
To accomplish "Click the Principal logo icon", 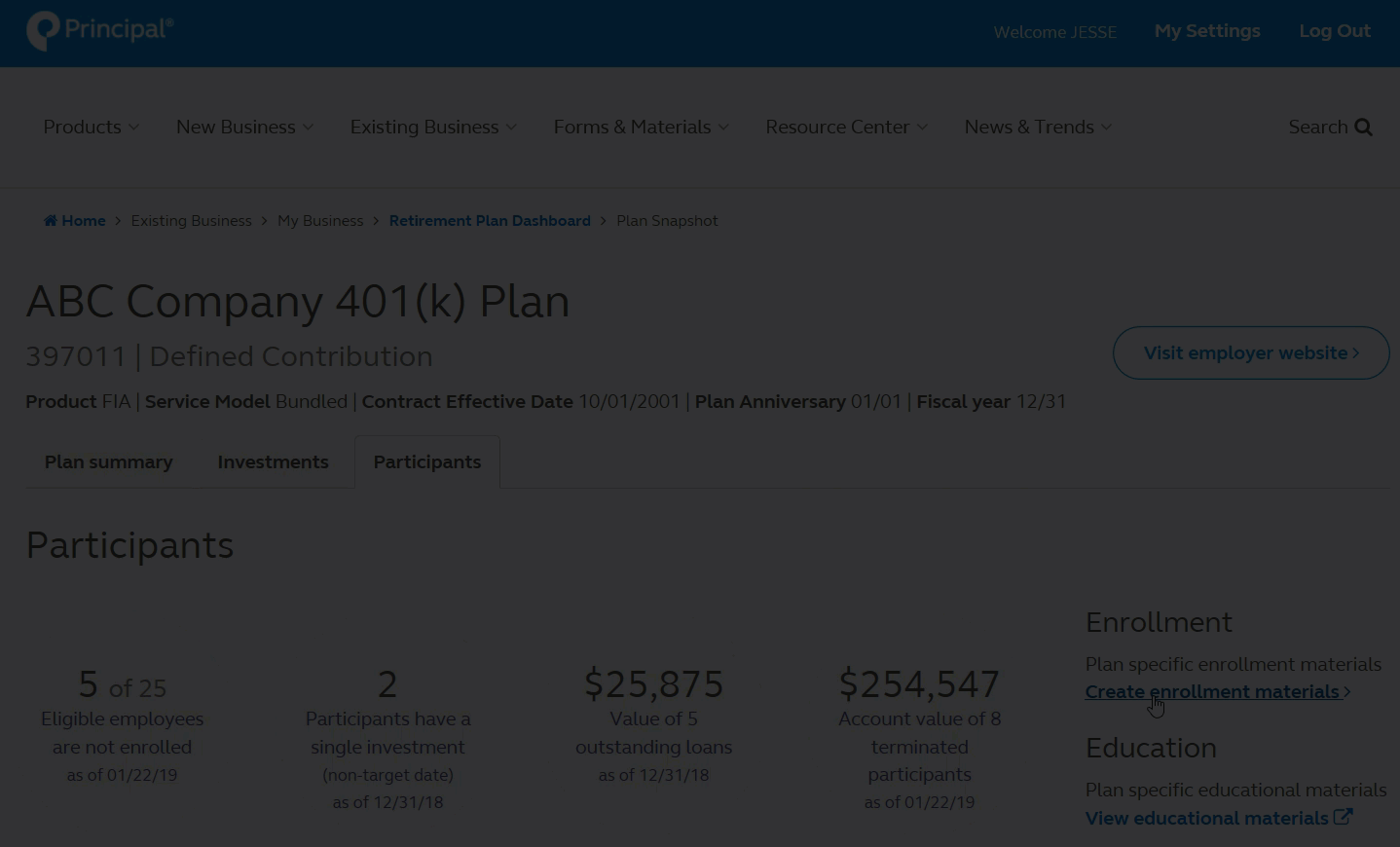I will pos(43,31).
